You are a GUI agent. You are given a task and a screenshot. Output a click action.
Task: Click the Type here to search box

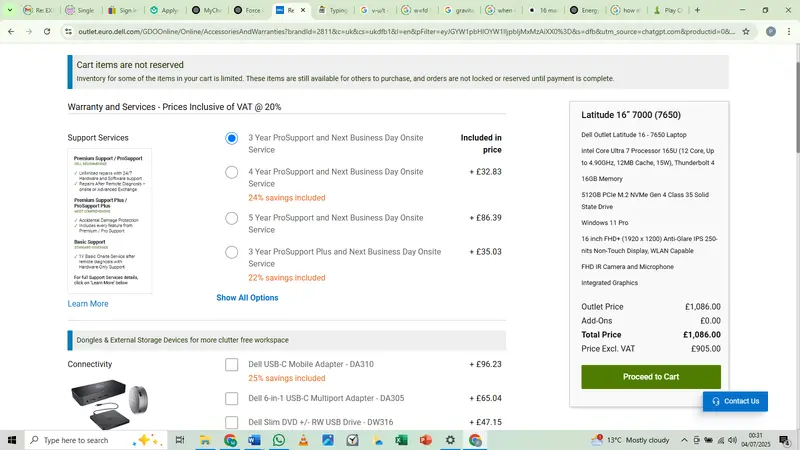95,440
